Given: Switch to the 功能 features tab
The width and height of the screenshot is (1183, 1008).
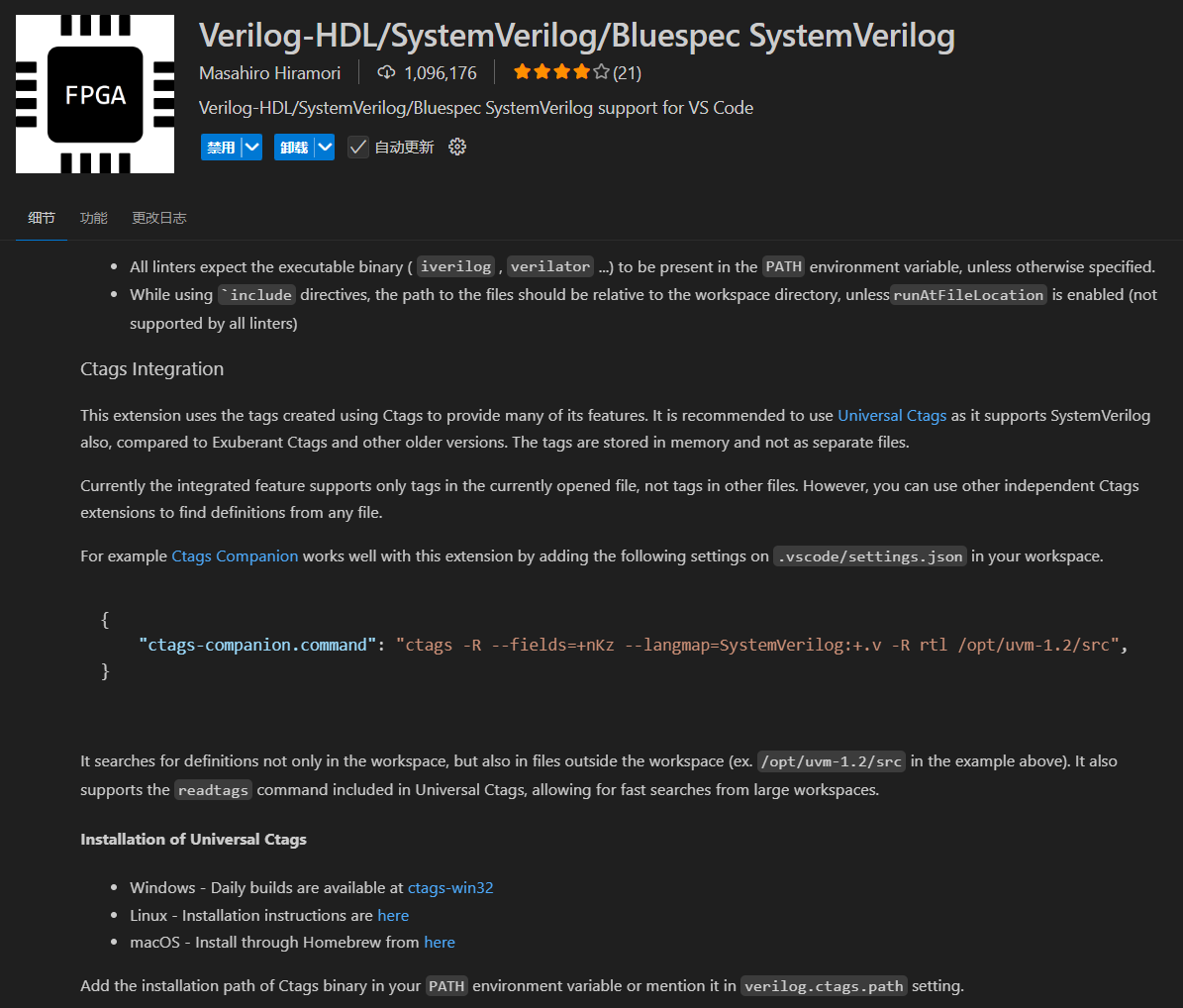Looking at the screenshot, I should pos(94,218).
